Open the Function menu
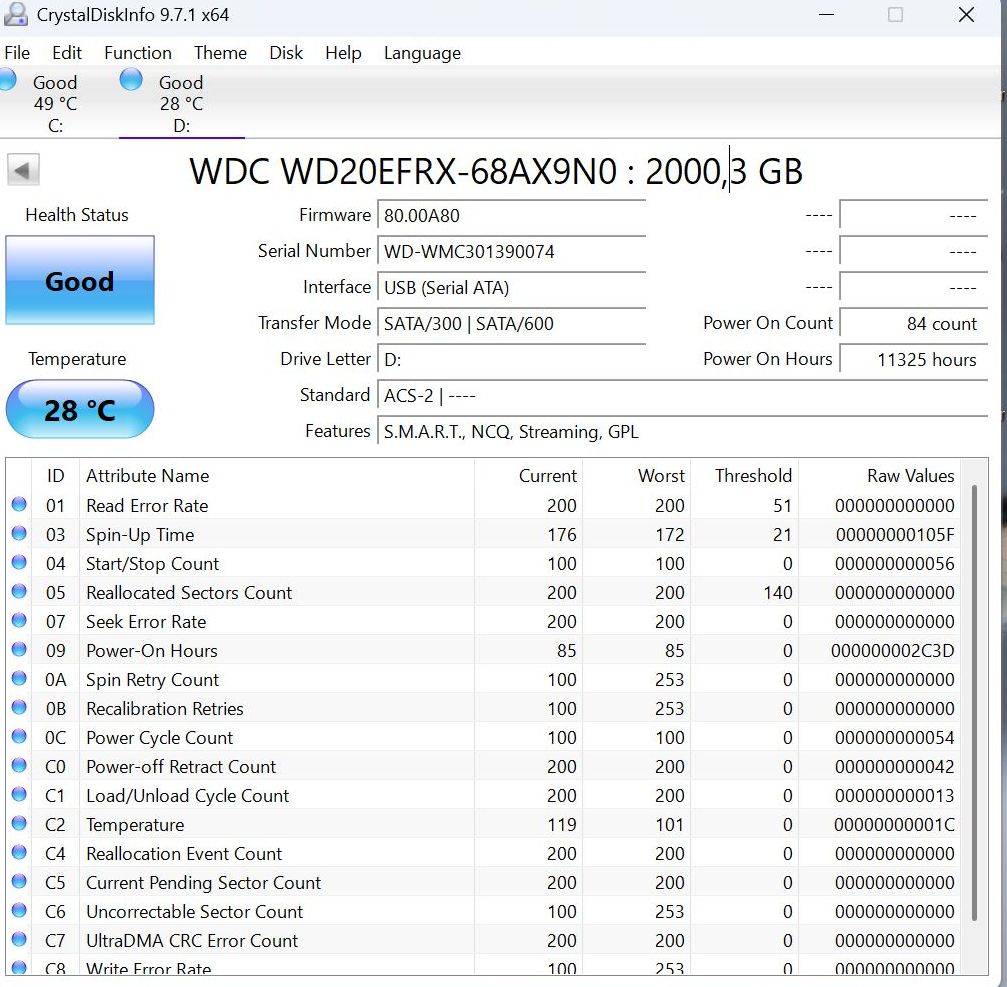 137,53
